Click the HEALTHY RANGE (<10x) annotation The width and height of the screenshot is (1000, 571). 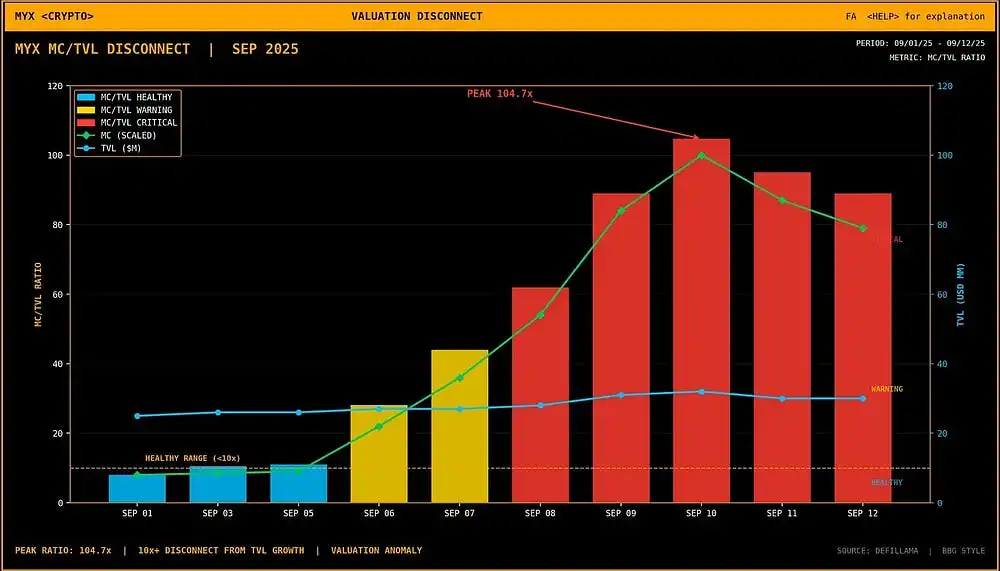click(193, 458)
